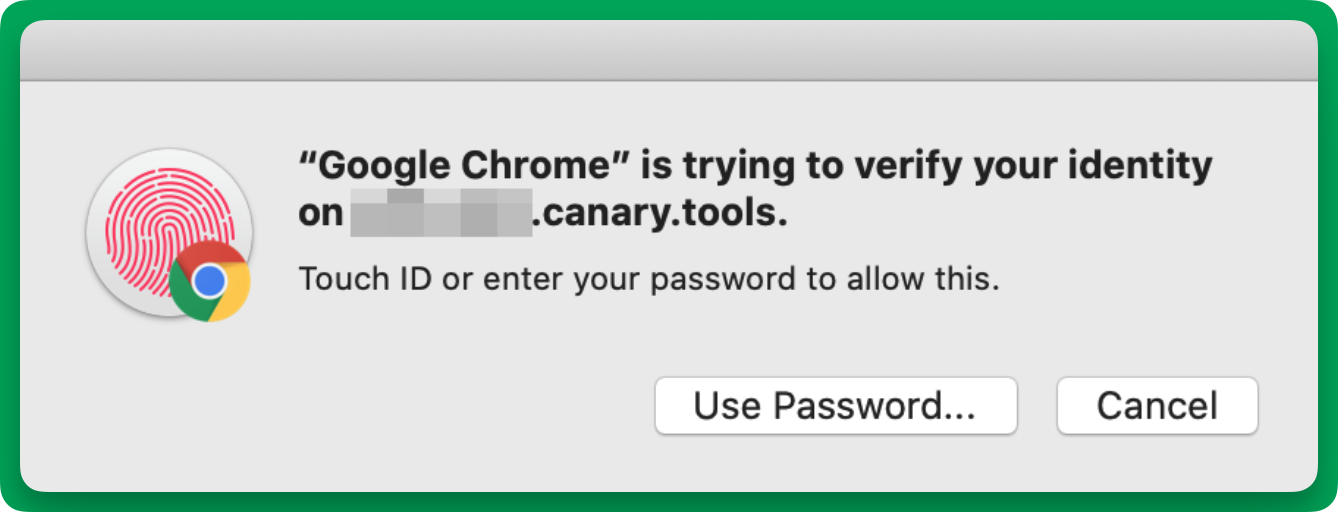Click the .canary.tools domain text
The height and width of the screenshot is (512, 1338).
point(660,213)
